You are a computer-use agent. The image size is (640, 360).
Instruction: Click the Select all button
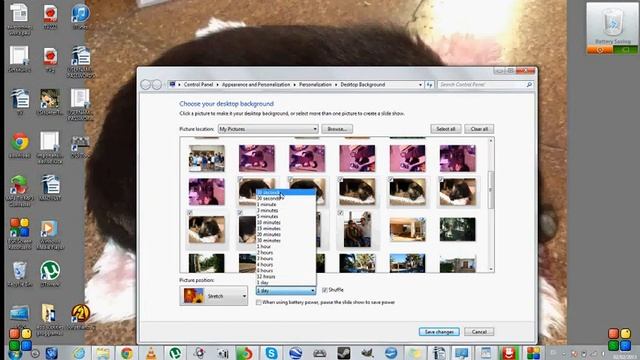coord(446,129)
